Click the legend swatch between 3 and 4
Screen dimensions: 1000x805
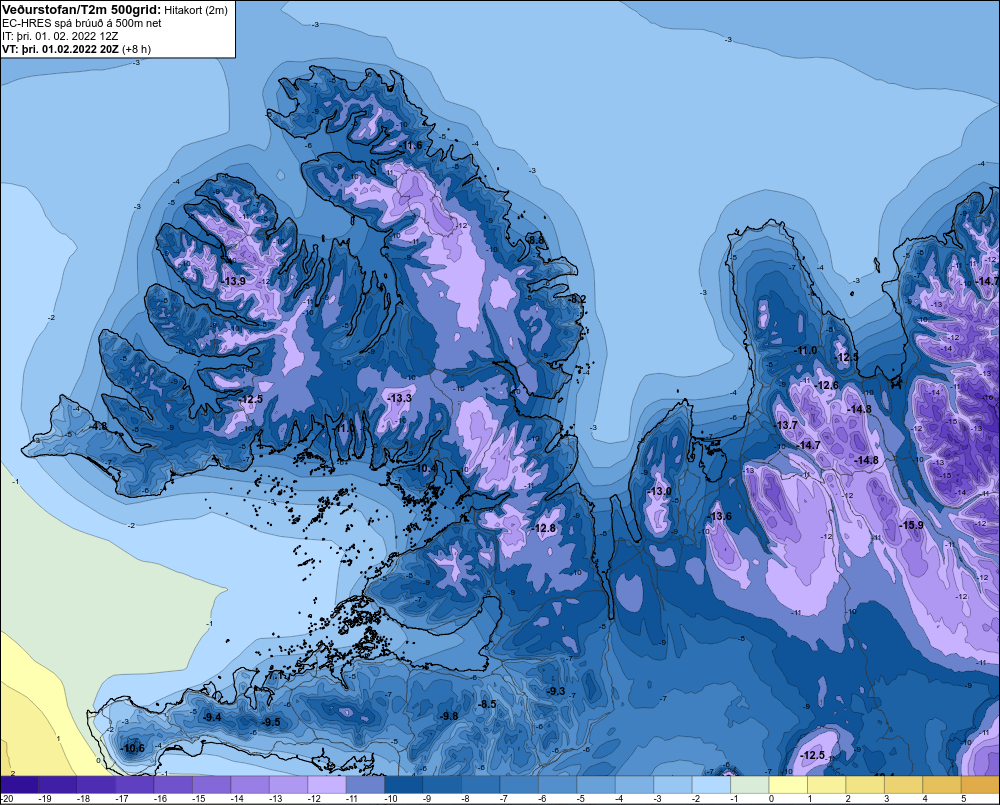pyautogui.click(x=904, y=785)
